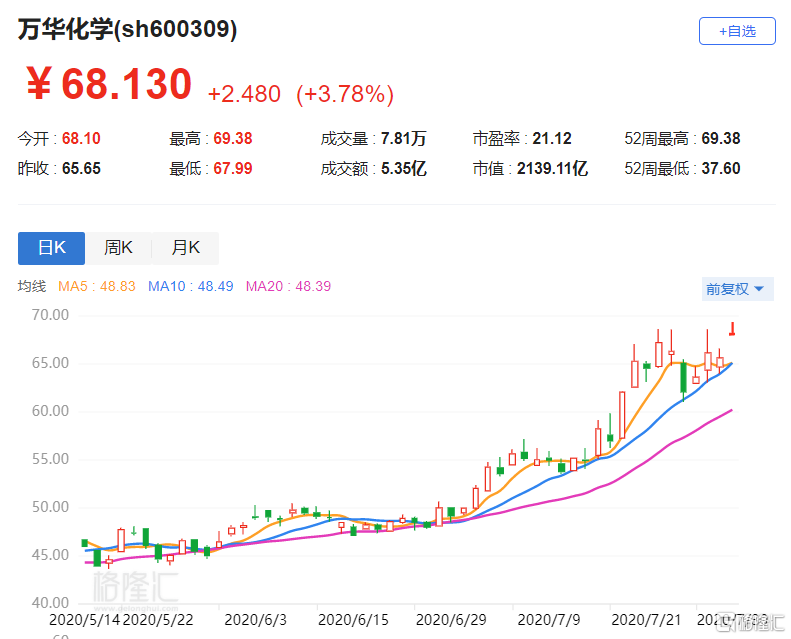Click the 2020/6/3 date label
This screenshot has width=791, height=639.
click(255, 620)
